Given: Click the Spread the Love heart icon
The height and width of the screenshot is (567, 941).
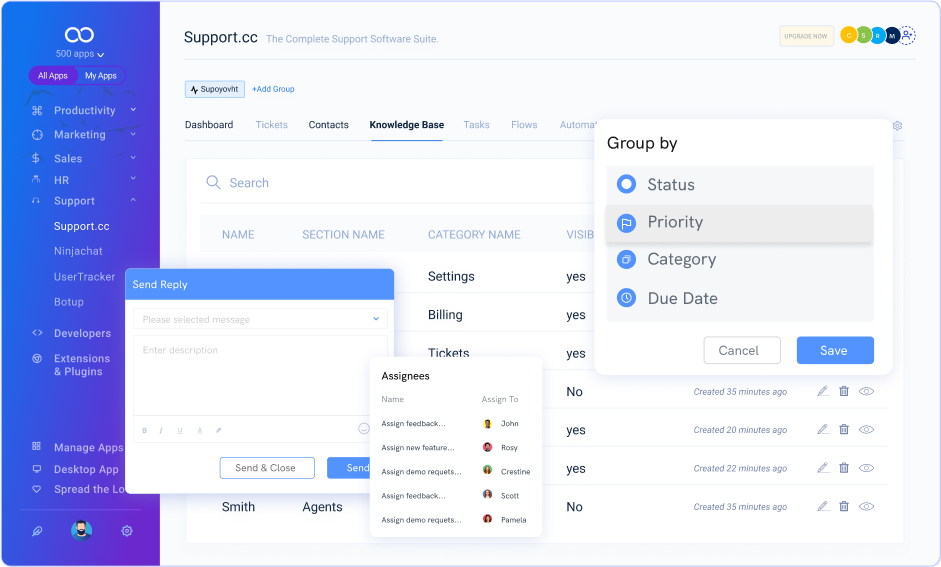Looking at the screenshot, I should pos(37,489).
